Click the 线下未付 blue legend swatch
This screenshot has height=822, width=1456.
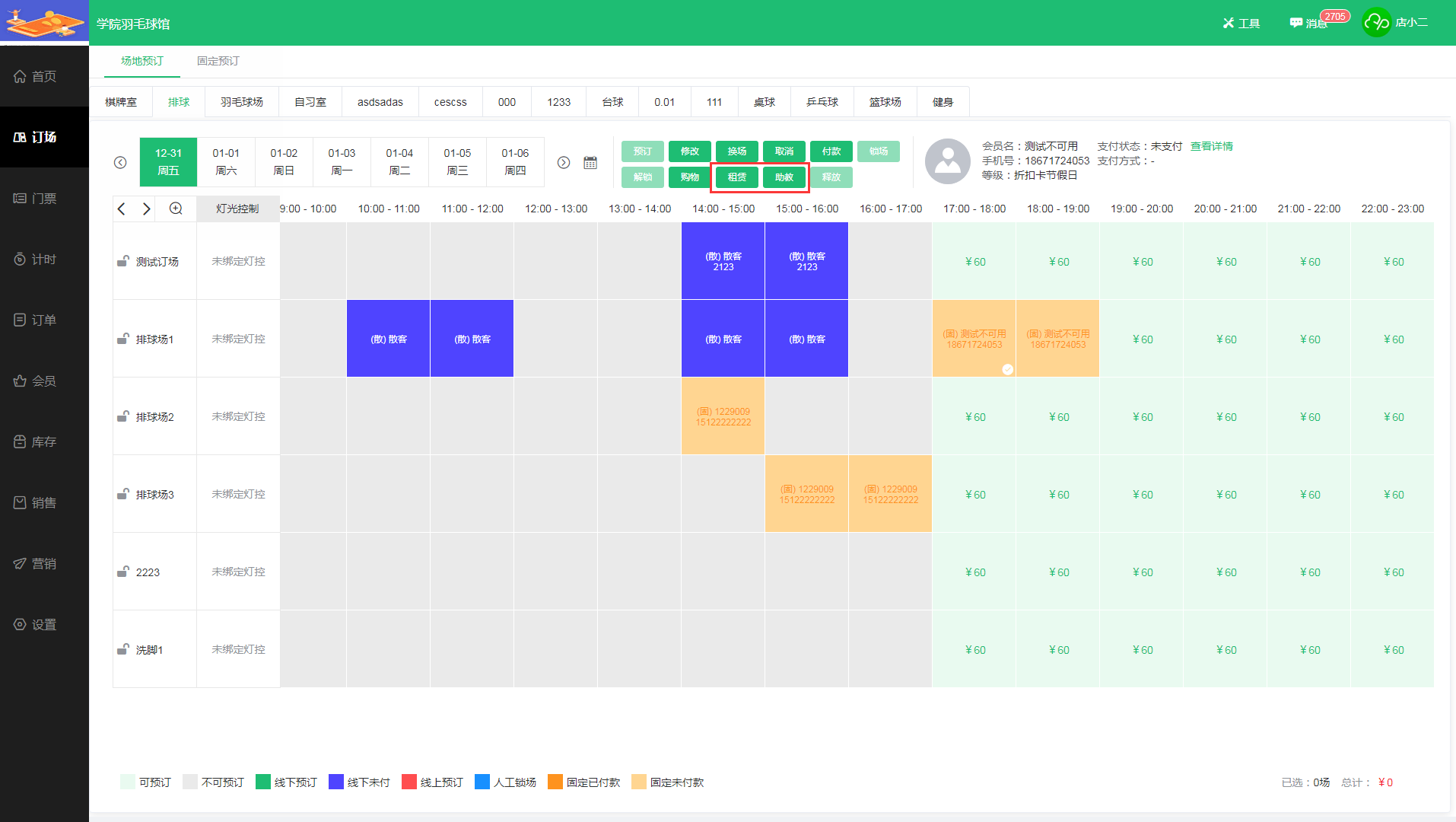335,782
